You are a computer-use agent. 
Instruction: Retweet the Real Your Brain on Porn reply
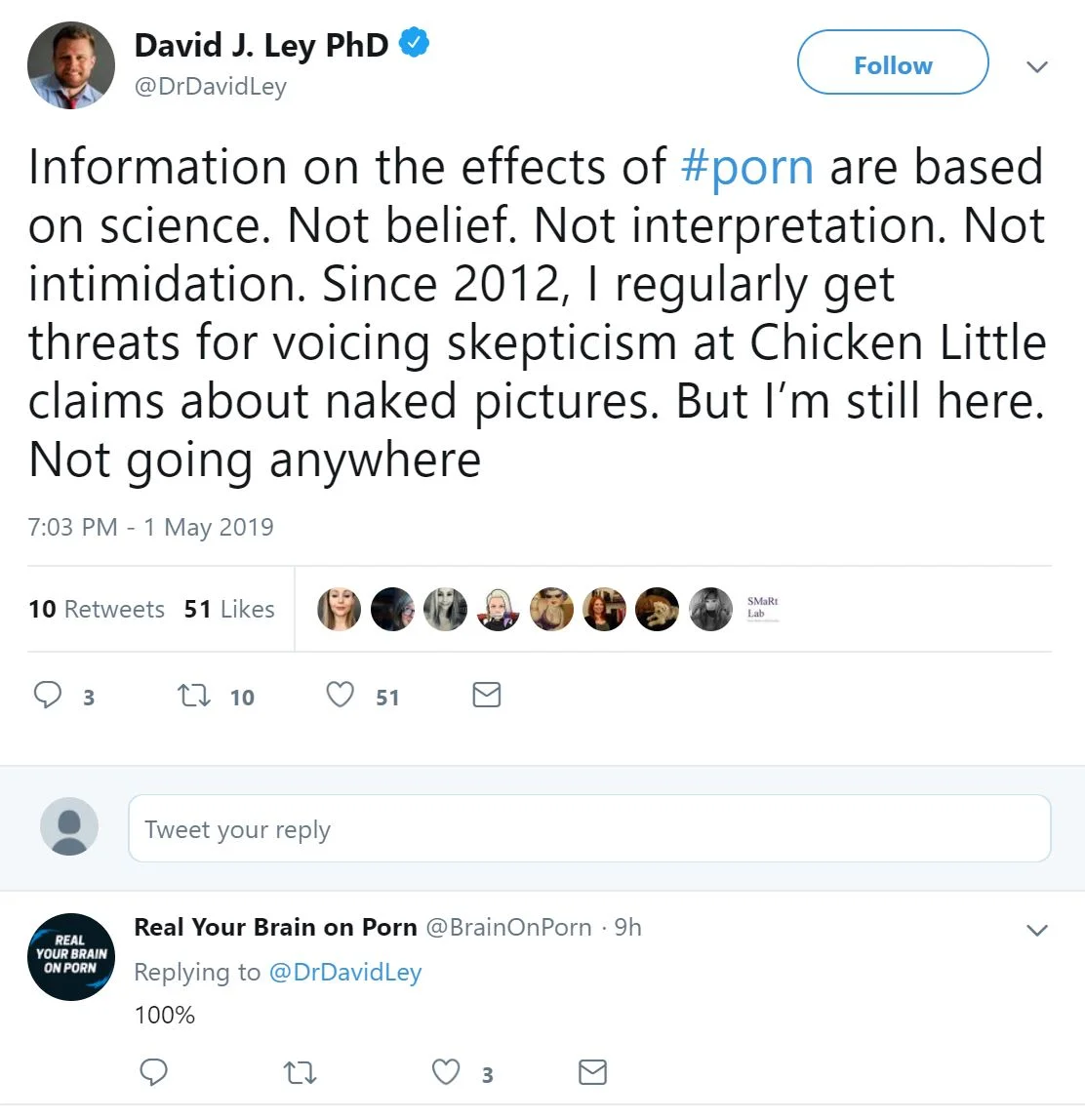coord(300,1073)
